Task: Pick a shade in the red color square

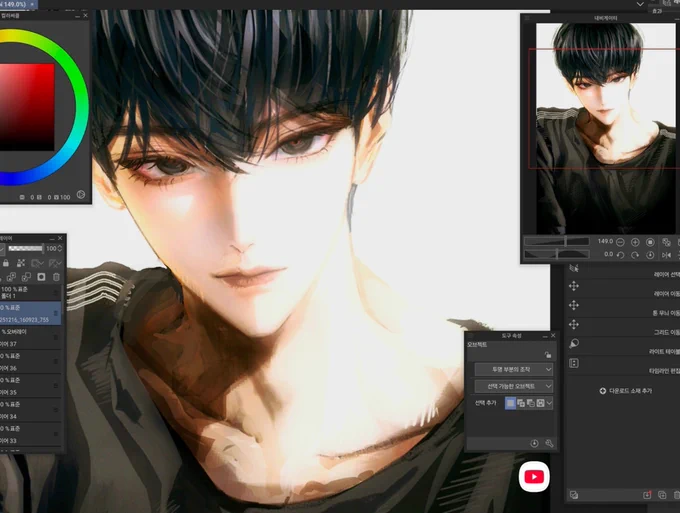Action: [x=27, y=107]
